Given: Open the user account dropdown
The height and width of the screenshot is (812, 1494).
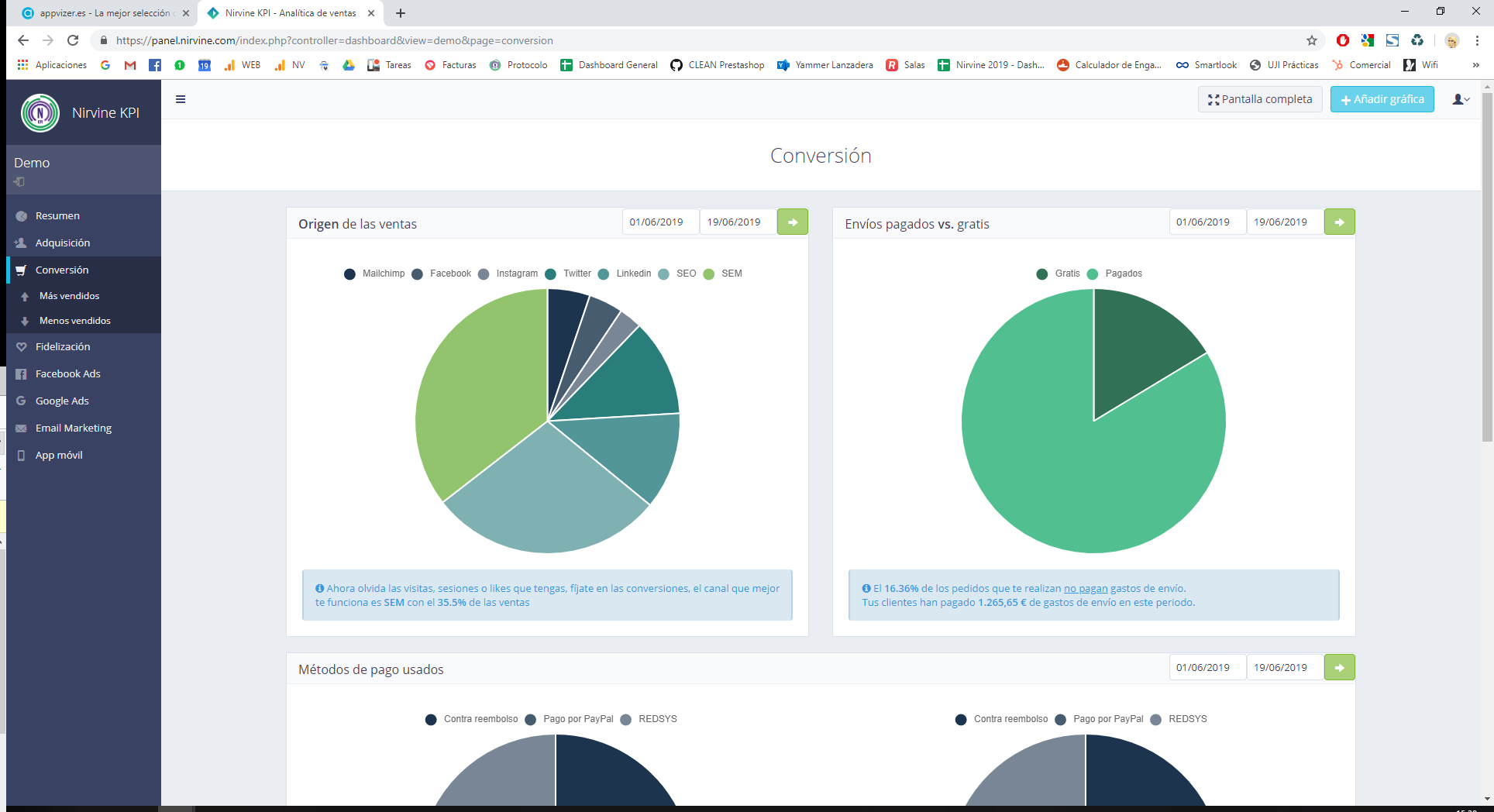Looking at the screenshot, I should [1461, 99].
